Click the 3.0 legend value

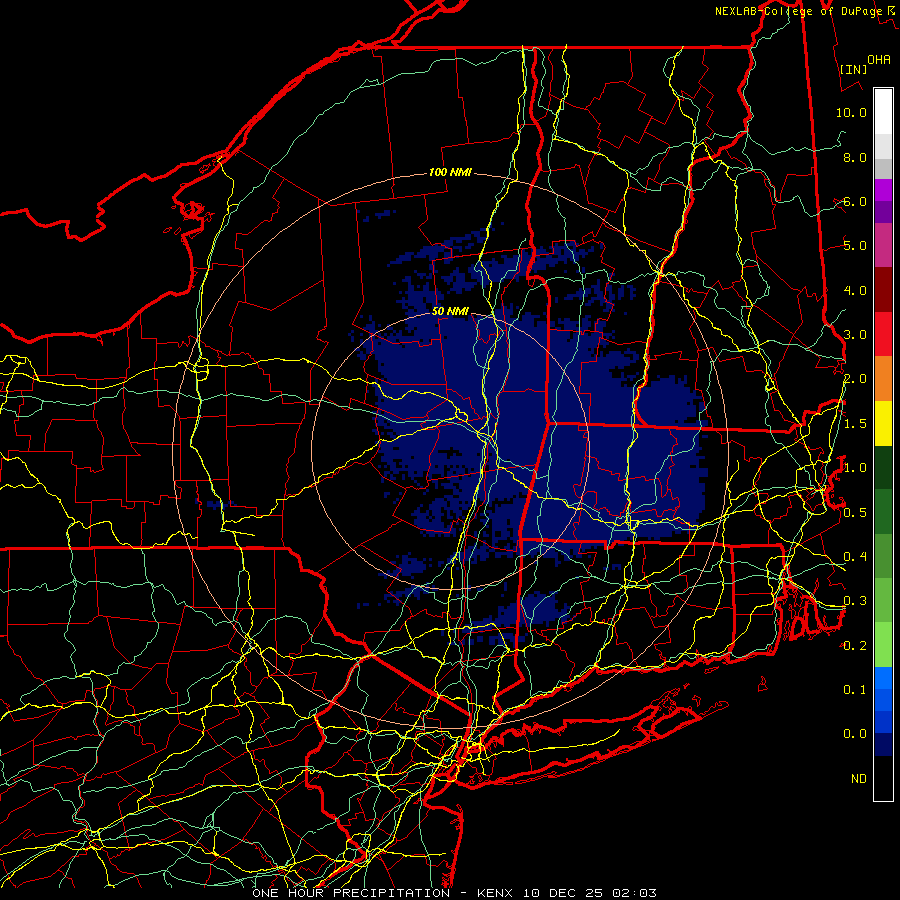[855, 335]
